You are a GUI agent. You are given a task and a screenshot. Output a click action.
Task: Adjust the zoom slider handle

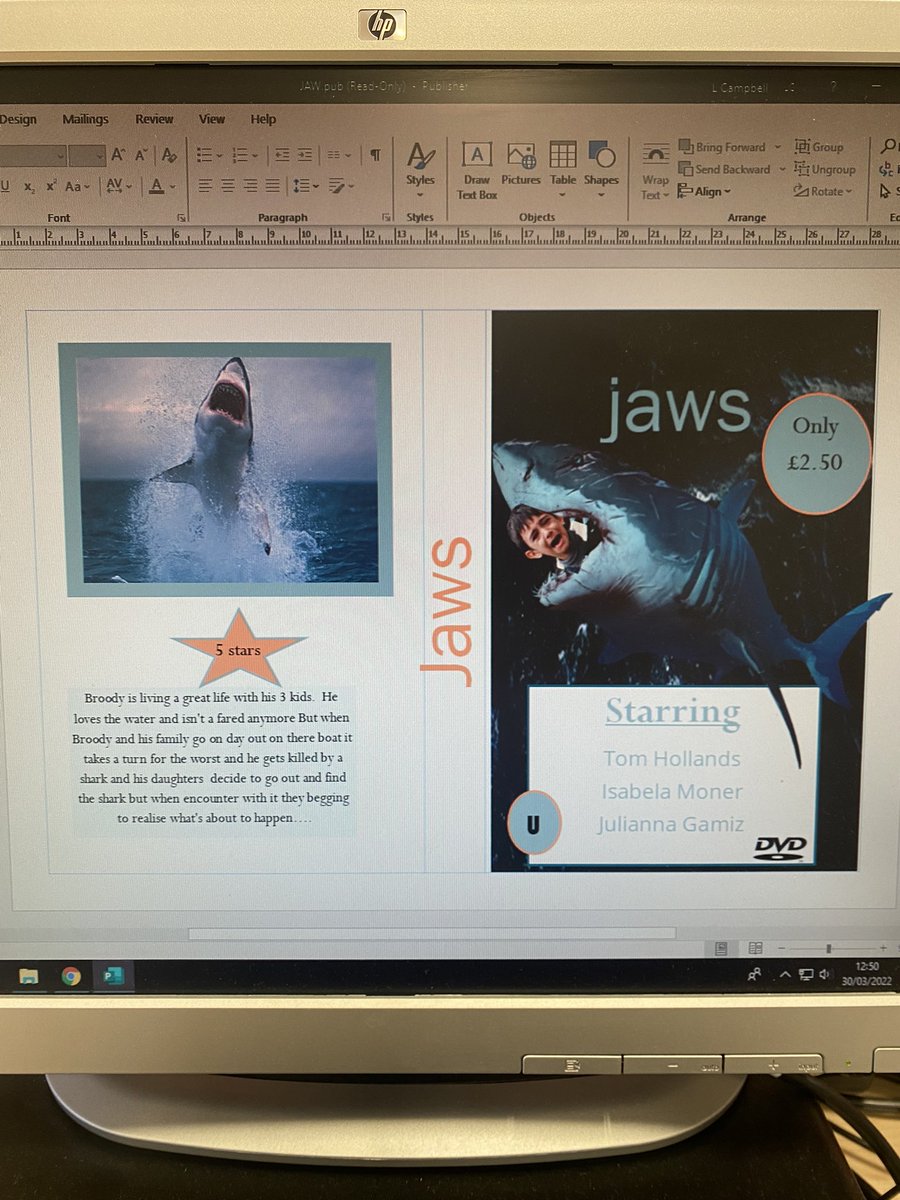(828, 947)
